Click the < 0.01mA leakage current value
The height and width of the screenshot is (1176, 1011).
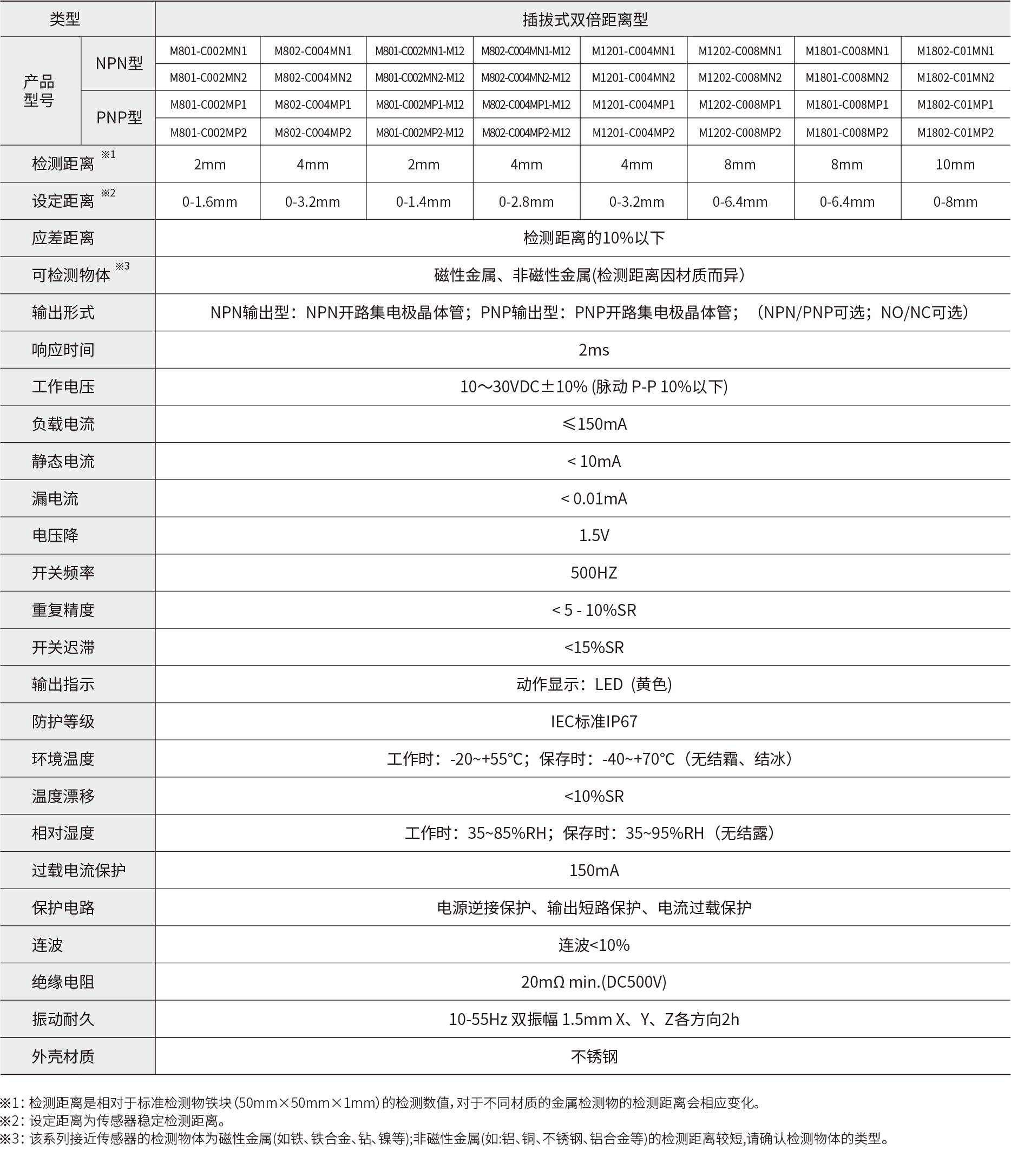pos(594,499)
